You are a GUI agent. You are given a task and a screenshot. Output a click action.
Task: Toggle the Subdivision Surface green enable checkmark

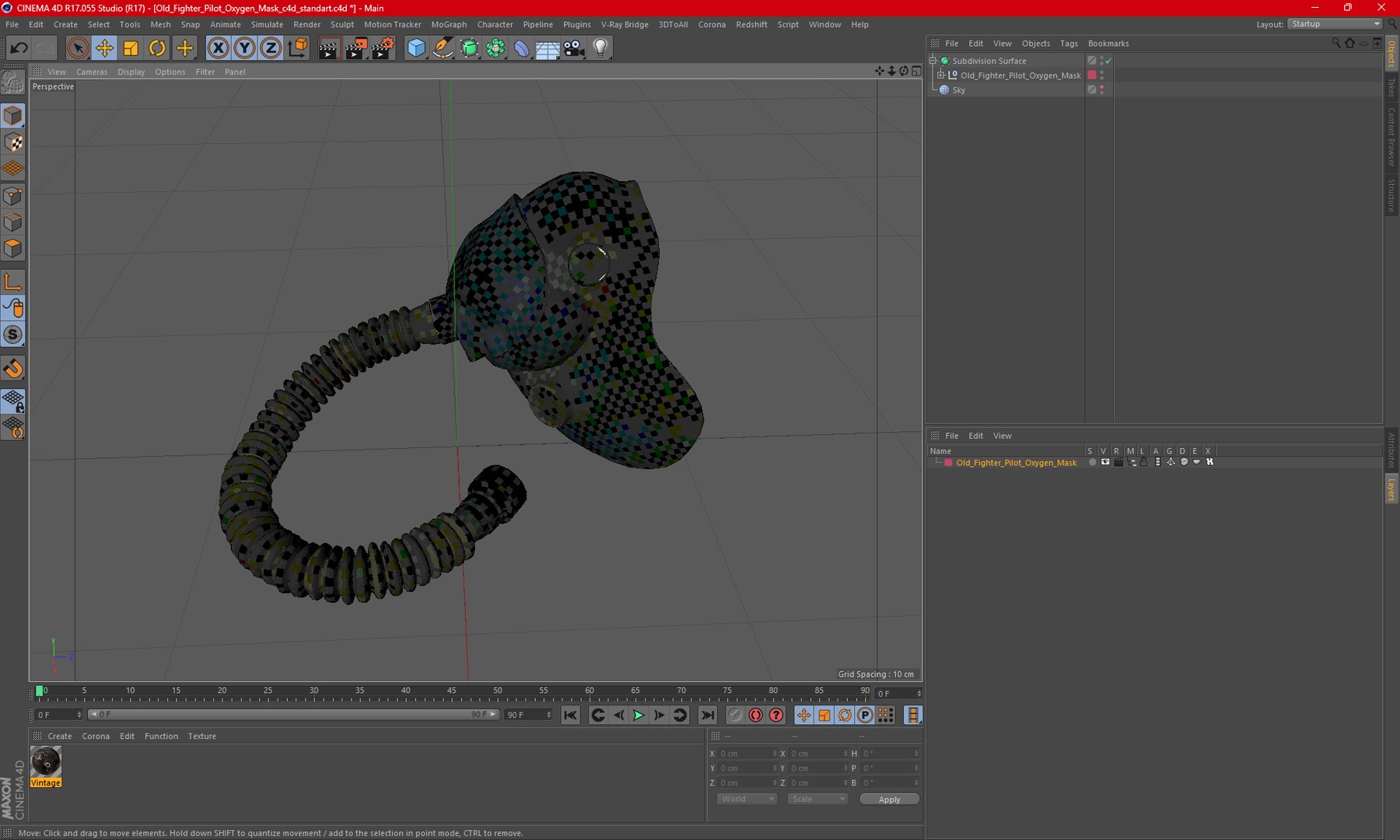(x=1108, y=61)
